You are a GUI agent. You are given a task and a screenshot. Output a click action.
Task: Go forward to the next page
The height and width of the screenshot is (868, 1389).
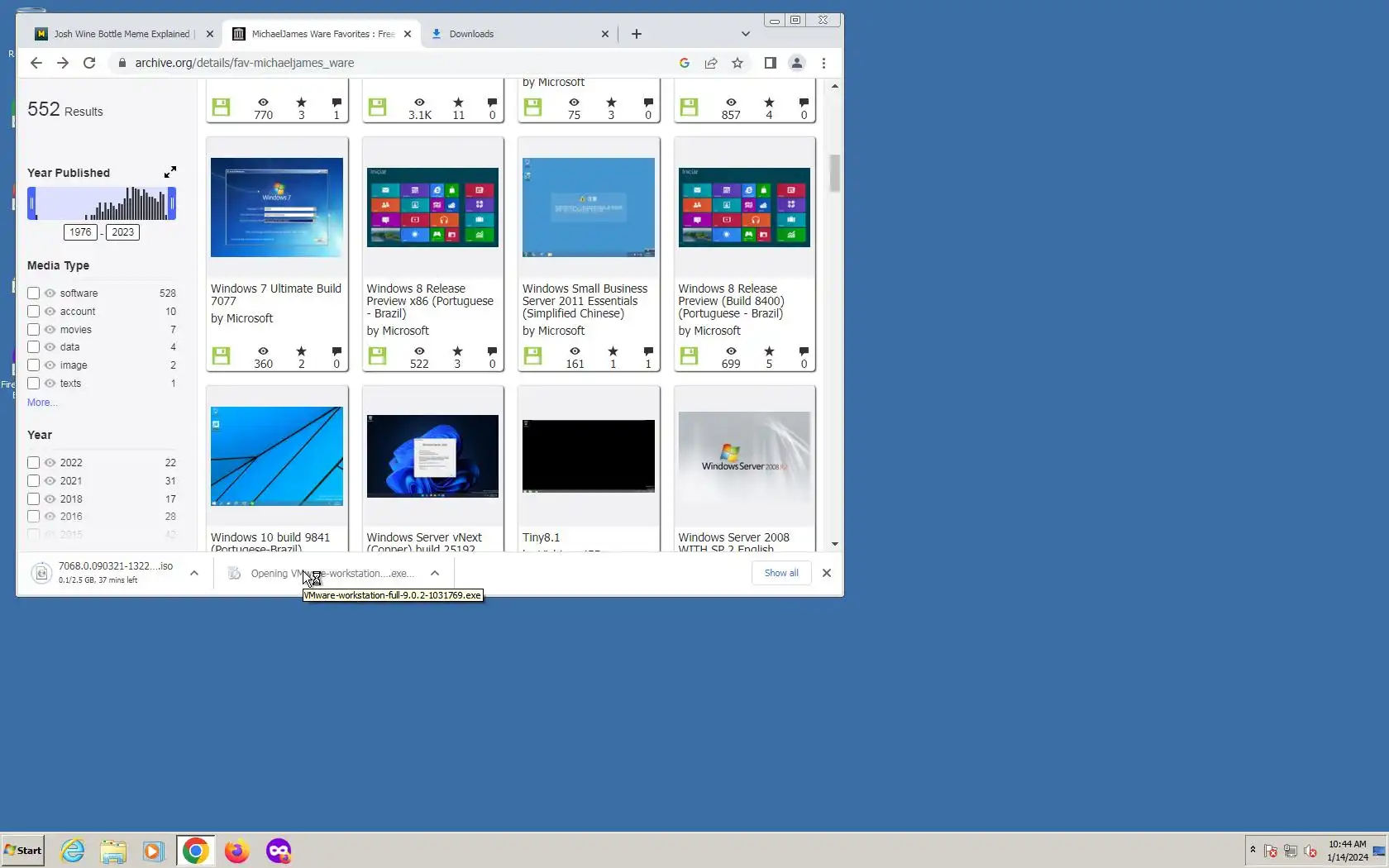[63, 63]
